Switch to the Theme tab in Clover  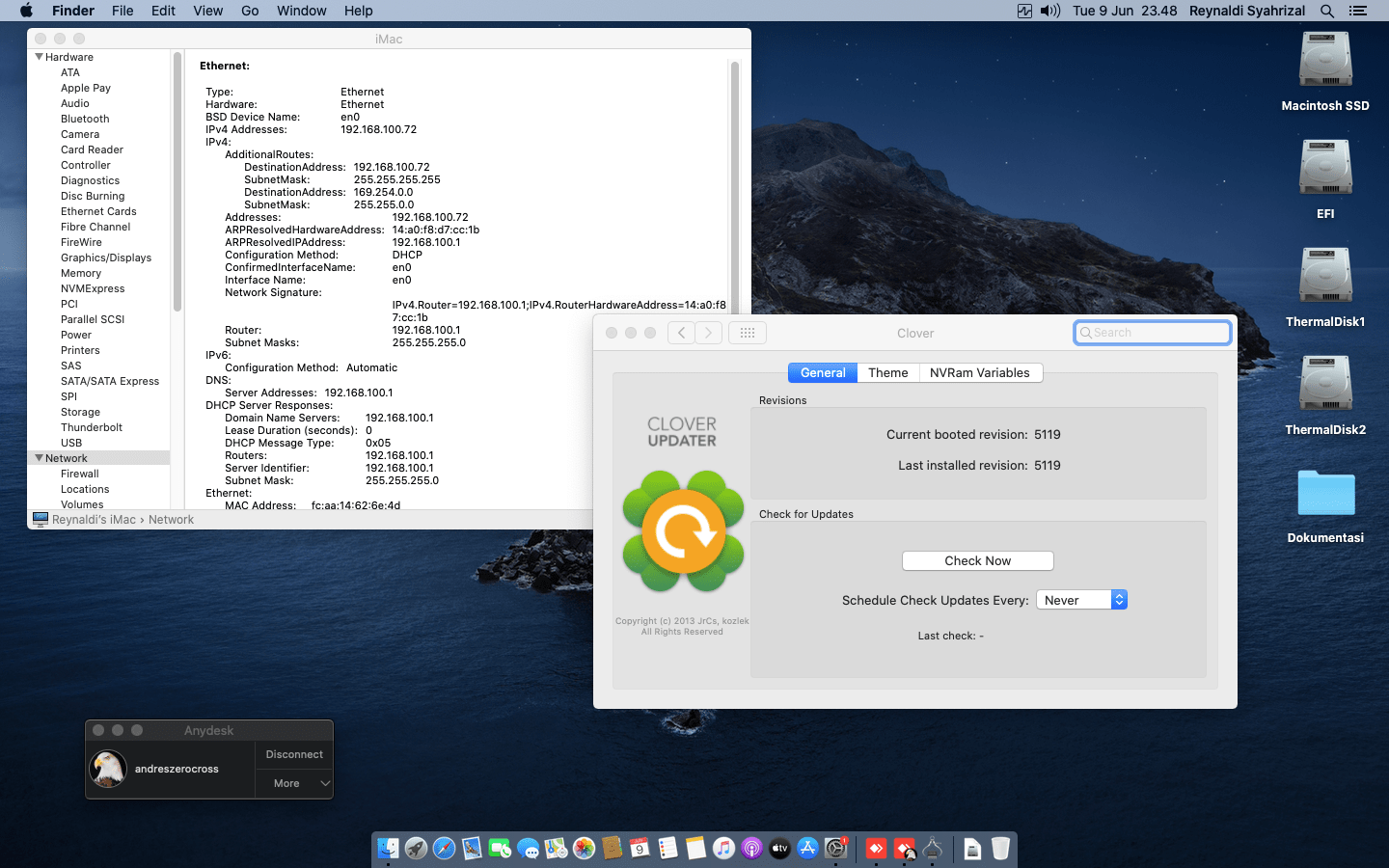point(887,373)
